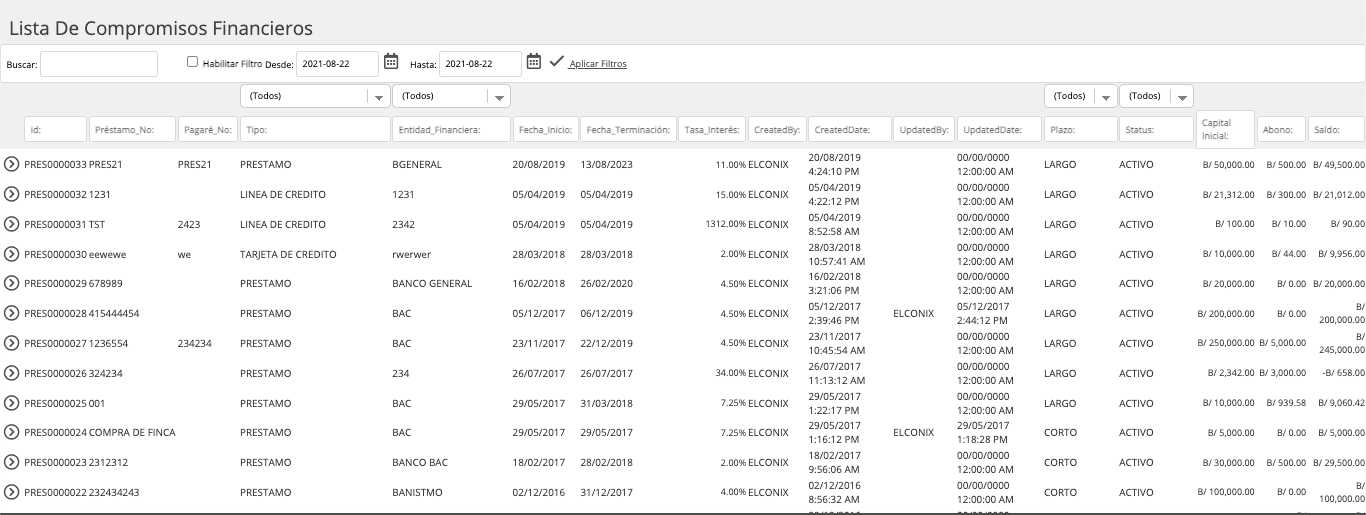The width and height of the screenshot is (1366, 515).
Task: Select the BGENERAL entity cell
Action: coord(417,164)
